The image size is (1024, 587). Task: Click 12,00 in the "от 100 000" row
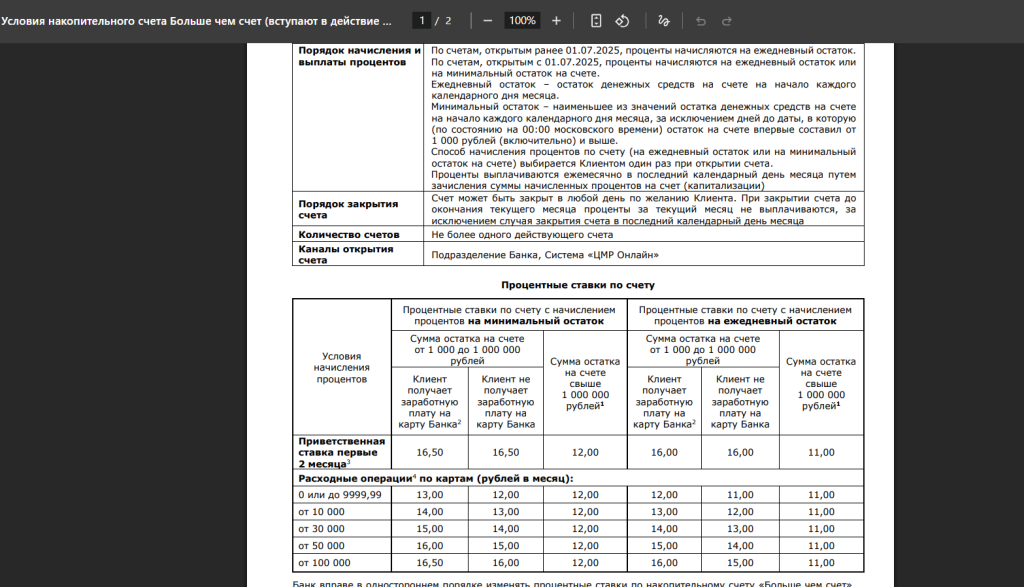[x=585, y=563]
